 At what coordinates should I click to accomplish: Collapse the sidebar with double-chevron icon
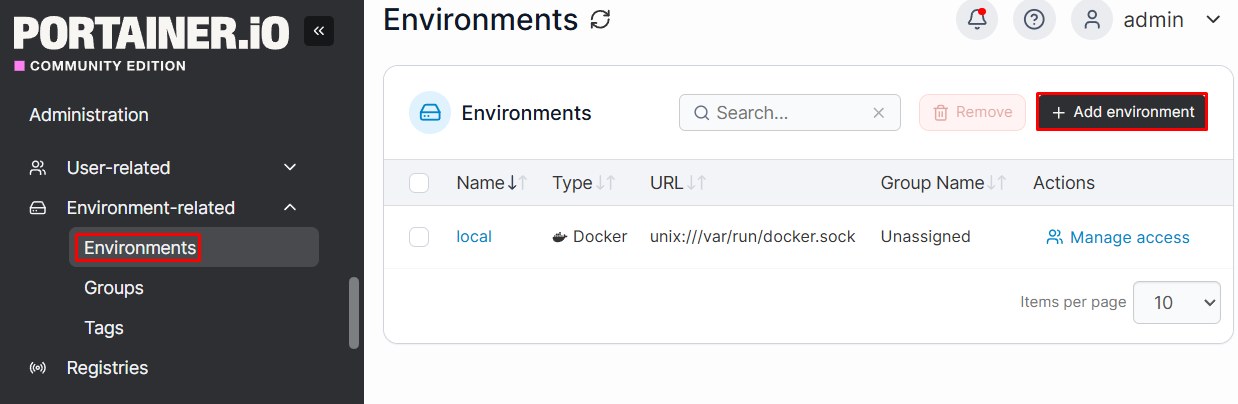[319, 31]
